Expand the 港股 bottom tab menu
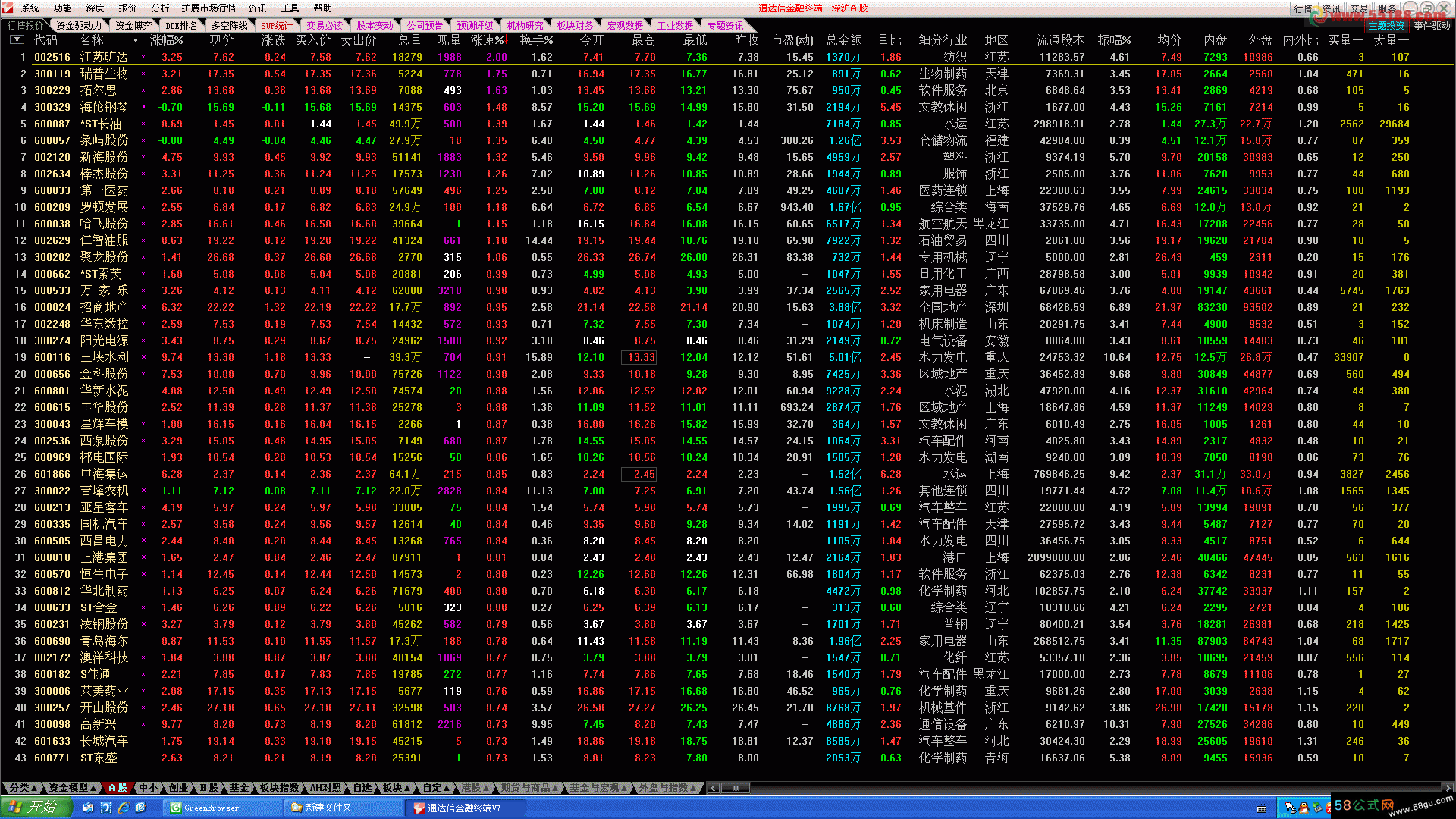The height and width of the screenshot is (819, 1456). tap(475, 788)
